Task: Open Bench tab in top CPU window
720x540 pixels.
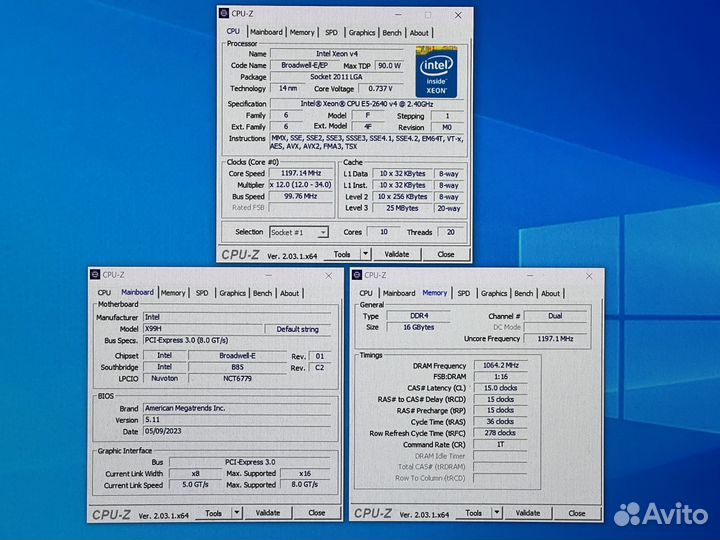Action: 392,33
